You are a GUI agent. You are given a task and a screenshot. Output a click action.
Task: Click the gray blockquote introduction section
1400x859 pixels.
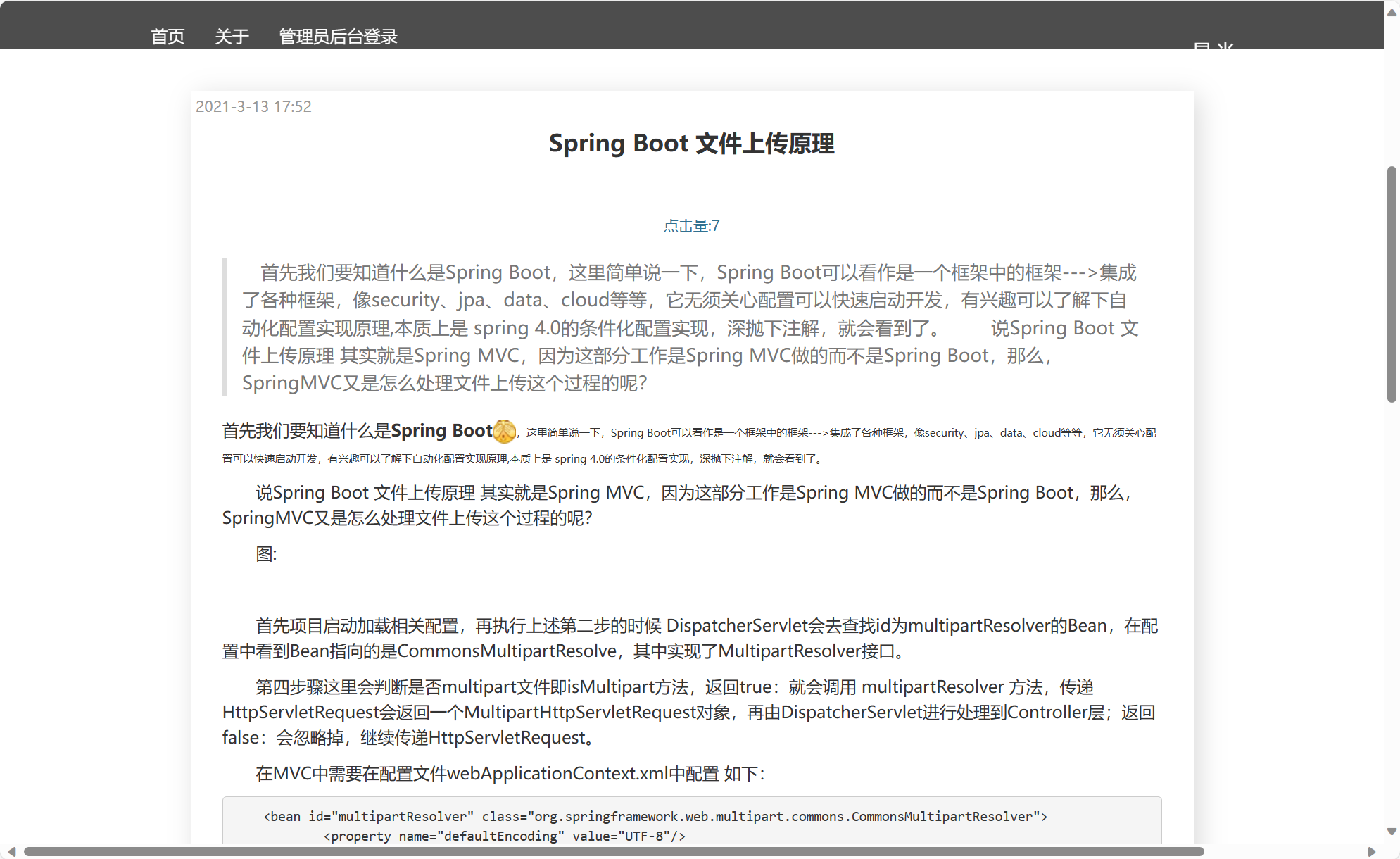click(x=690, y=327)
